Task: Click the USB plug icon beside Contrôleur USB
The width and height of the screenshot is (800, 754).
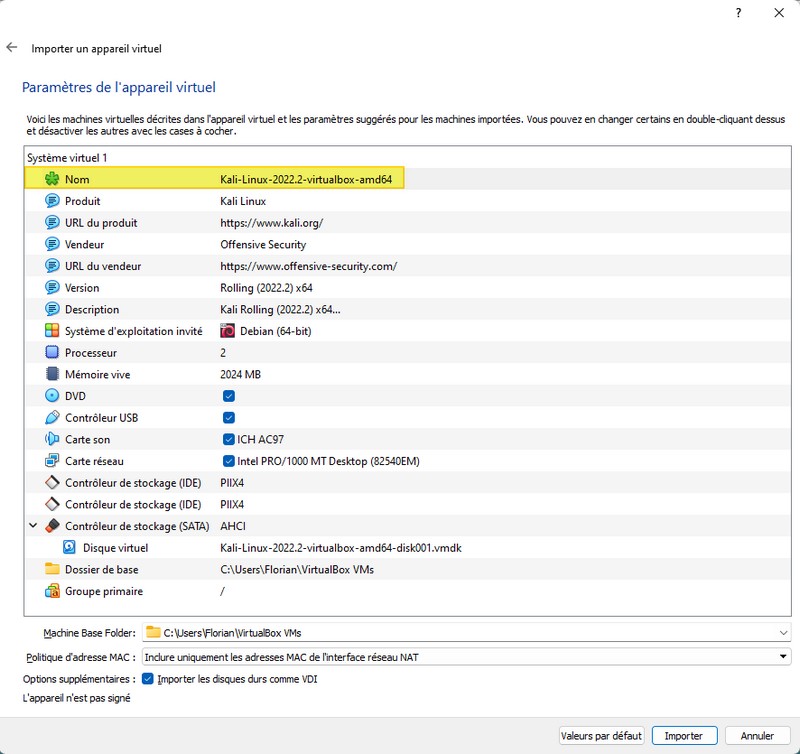Action: [52, 417]
